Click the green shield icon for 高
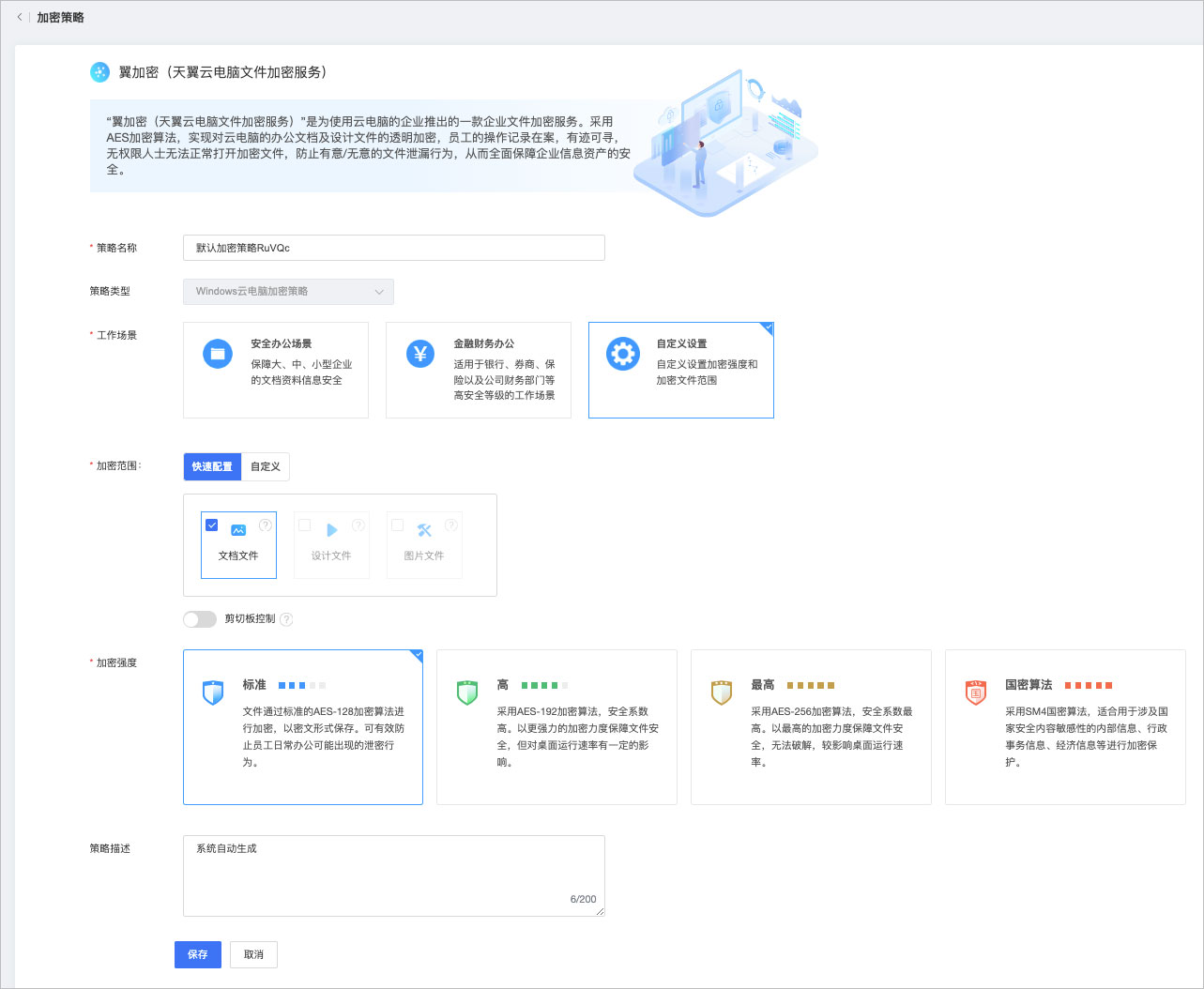This screenshot has height=989, width=1204. point(467,693)
